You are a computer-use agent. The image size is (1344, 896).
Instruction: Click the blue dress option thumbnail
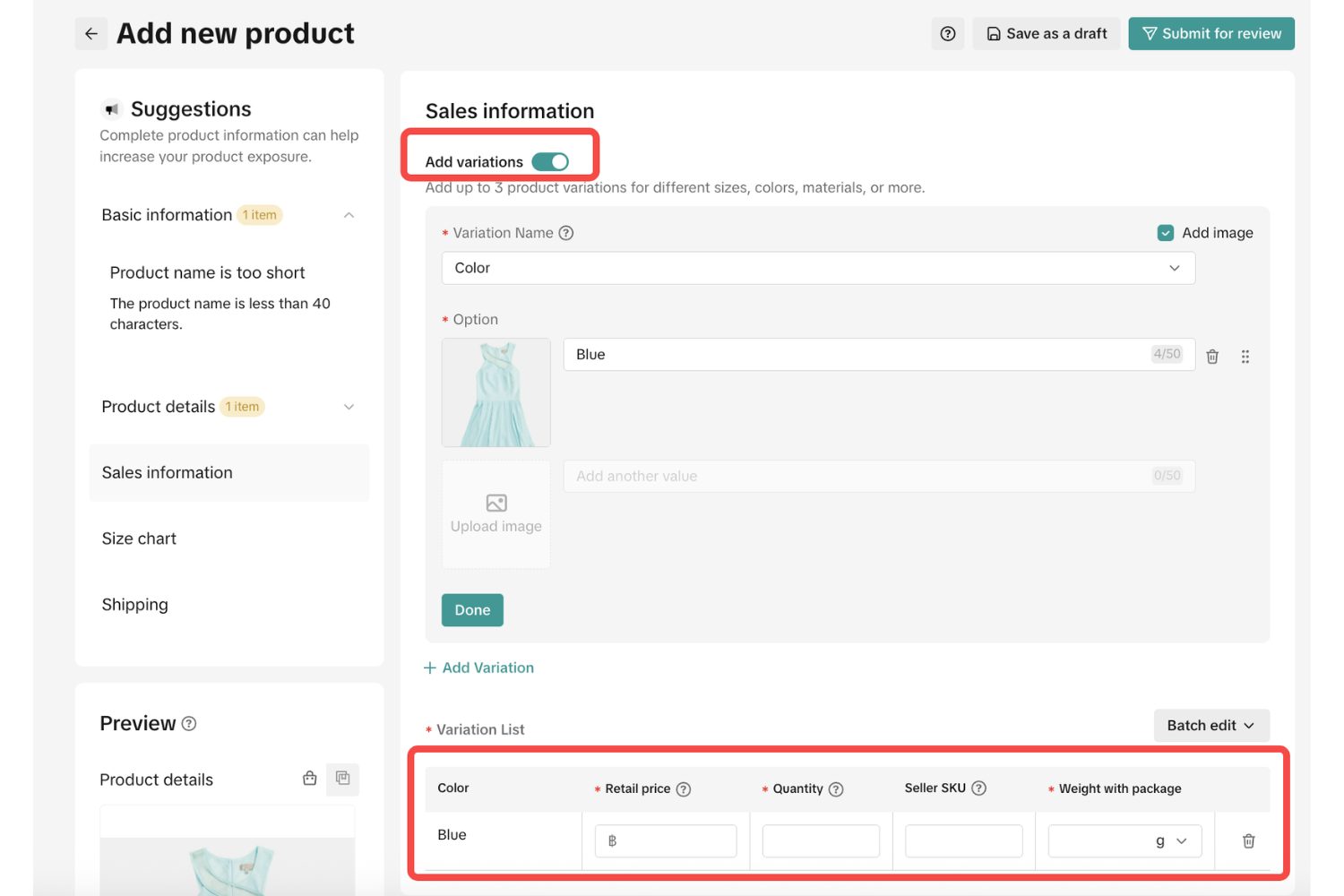click(x=495, y=392)
